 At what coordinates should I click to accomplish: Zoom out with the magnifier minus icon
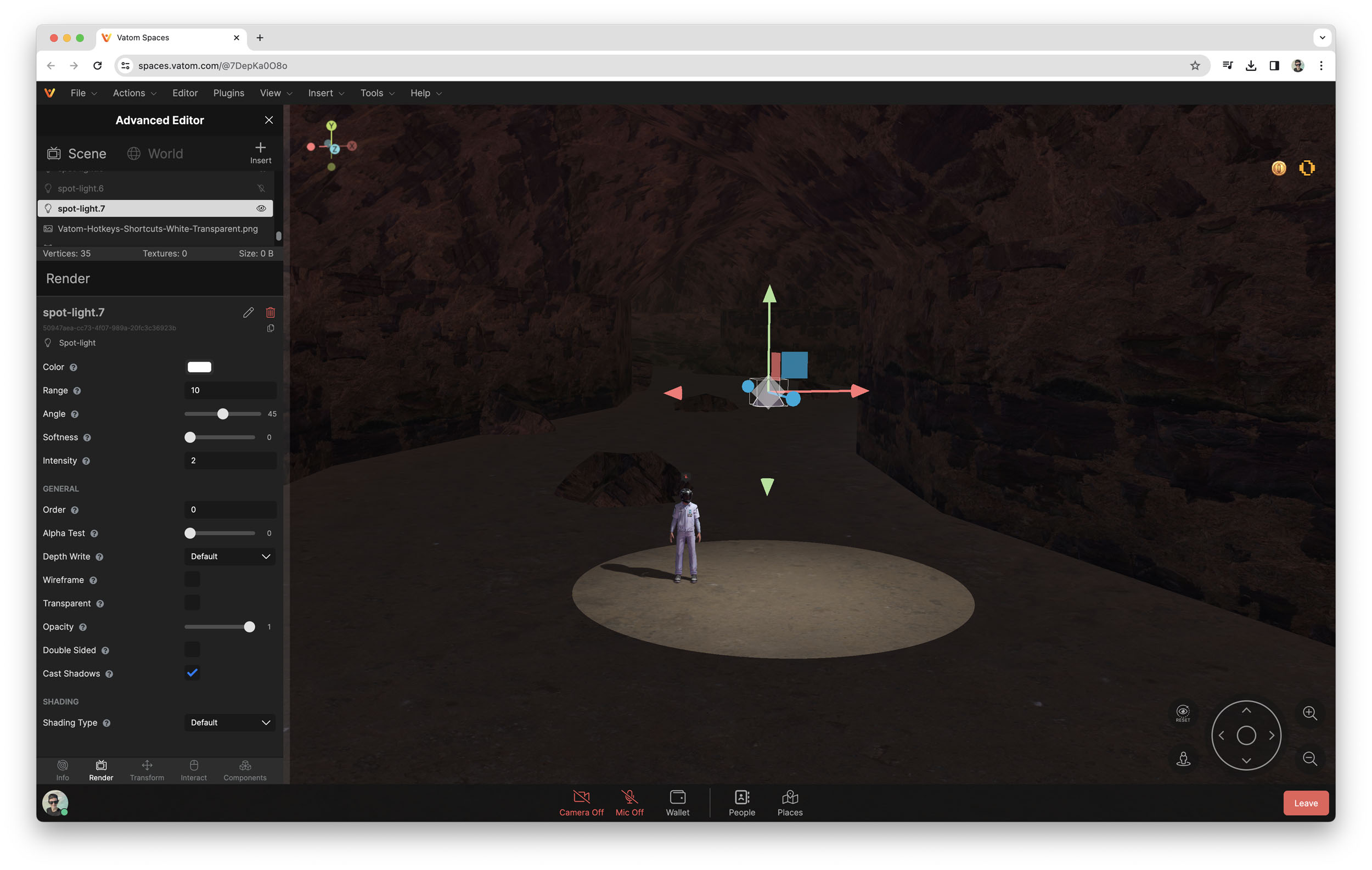coord(1309,759)
